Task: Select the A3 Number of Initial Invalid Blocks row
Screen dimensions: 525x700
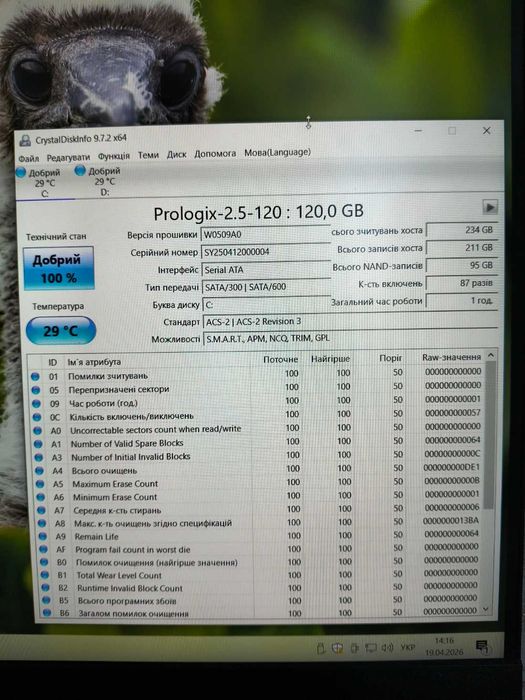Action: tap(258, 456)
